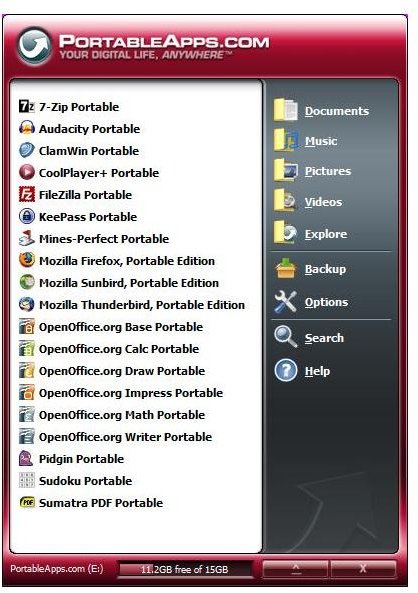Image resolution: width=418 pixels, height=593 pixels.
Task: Open KeePass Portable lock icon
Action: (x=27, y=217)
